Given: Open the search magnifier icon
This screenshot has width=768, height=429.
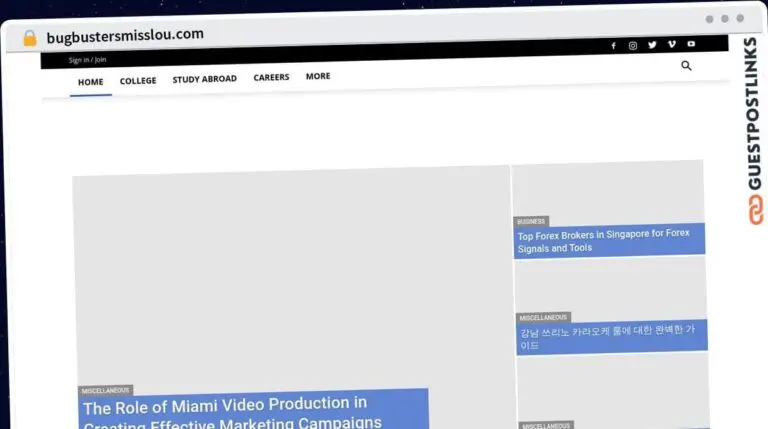Looking at the screenshot, I should [x=686, y=66].
